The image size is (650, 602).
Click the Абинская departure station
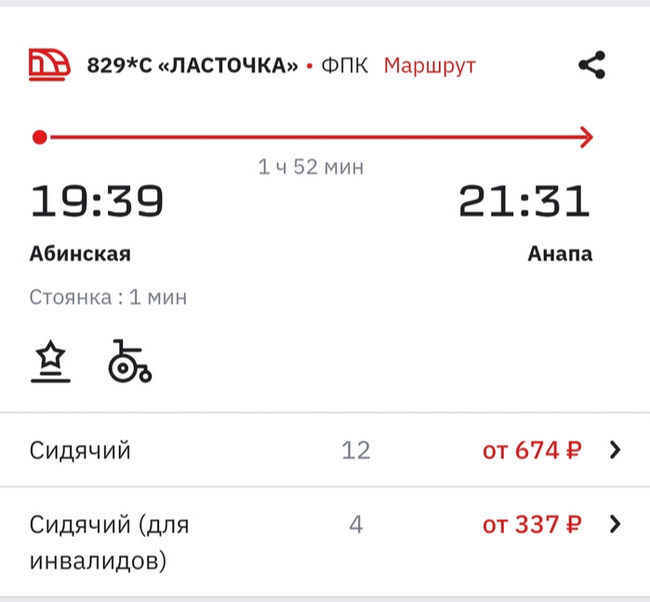point(80,254)
